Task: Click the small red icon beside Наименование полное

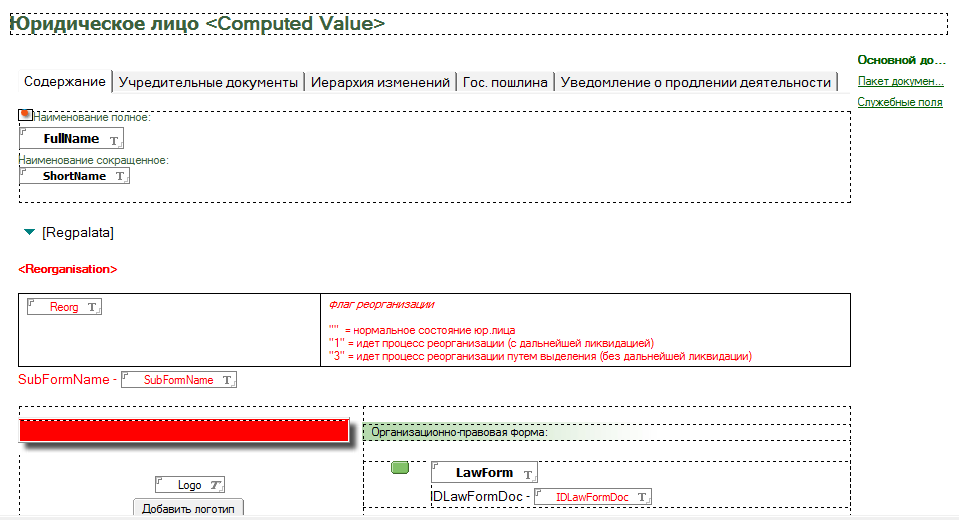Action: pos(25,114)
